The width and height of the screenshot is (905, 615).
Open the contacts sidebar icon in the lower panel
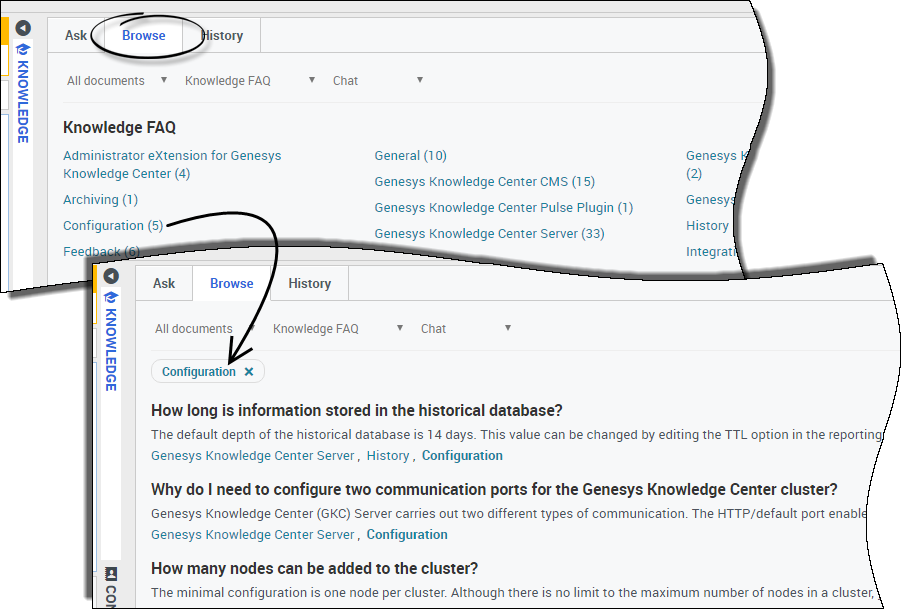pos(111,573)
